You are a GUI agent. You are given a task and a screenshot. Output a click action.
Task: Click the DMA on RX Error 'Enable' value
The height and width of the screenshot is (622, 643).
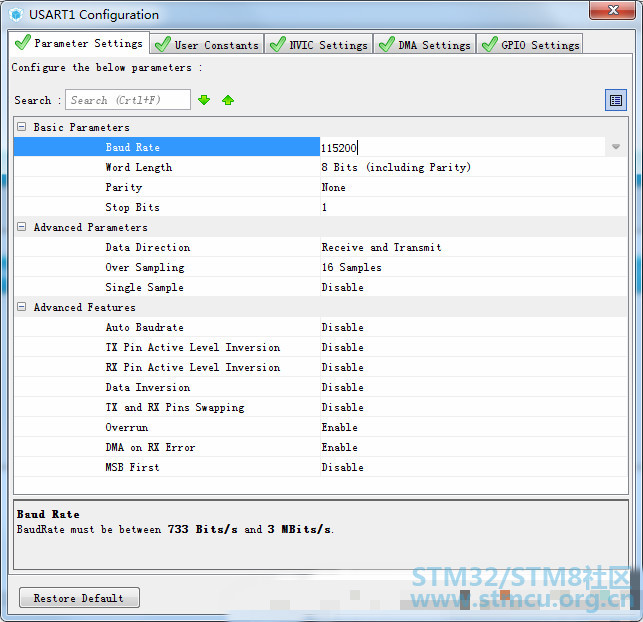tap(340, 447)
